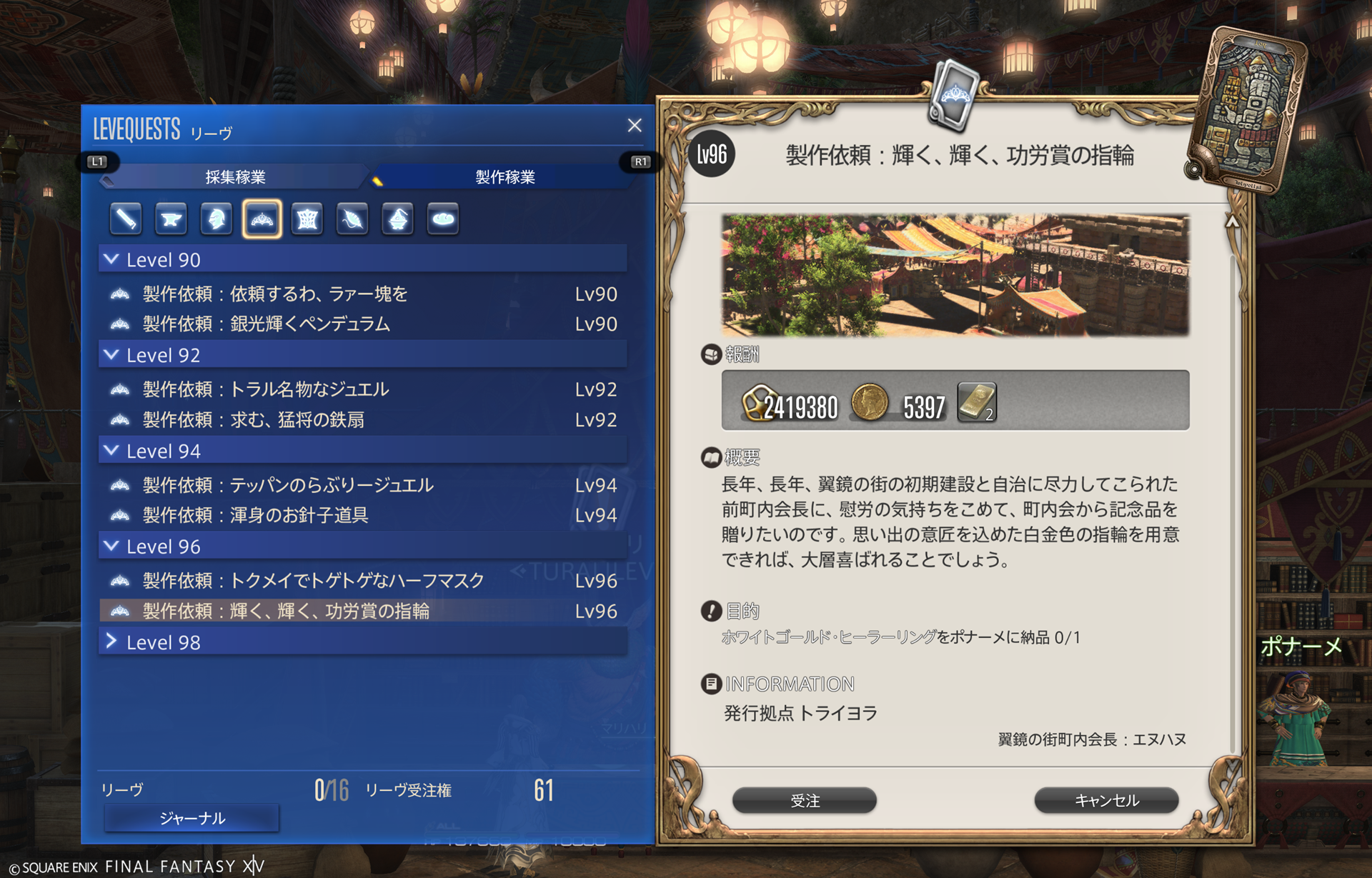Viewport: 1372px width, 878px height.
Task: Select the Weaver needle class icon
Action: [x=352, y=219]
